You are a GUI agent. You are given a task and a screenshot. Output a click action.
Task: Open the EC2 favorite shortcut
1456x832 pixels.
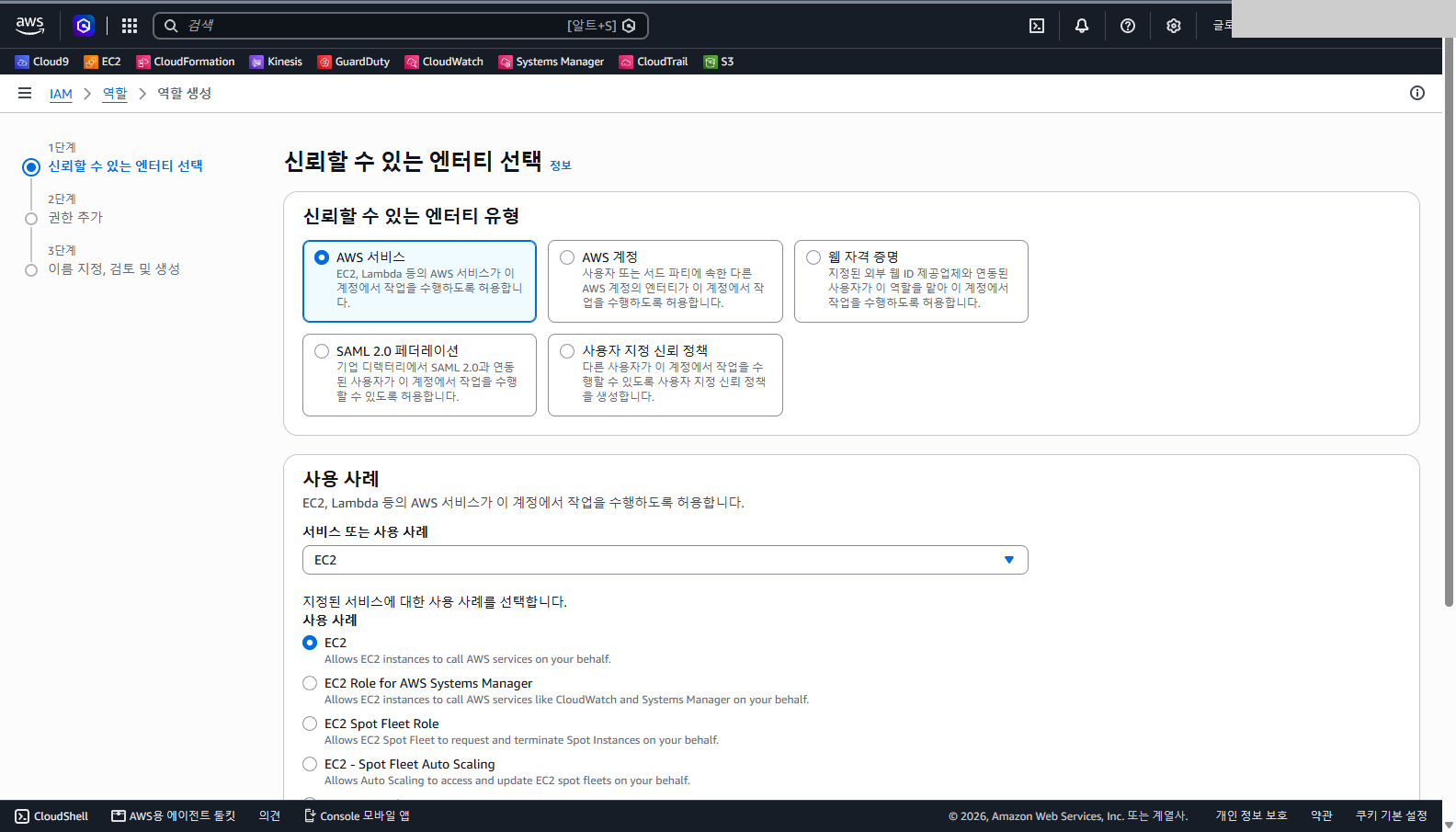102,62
